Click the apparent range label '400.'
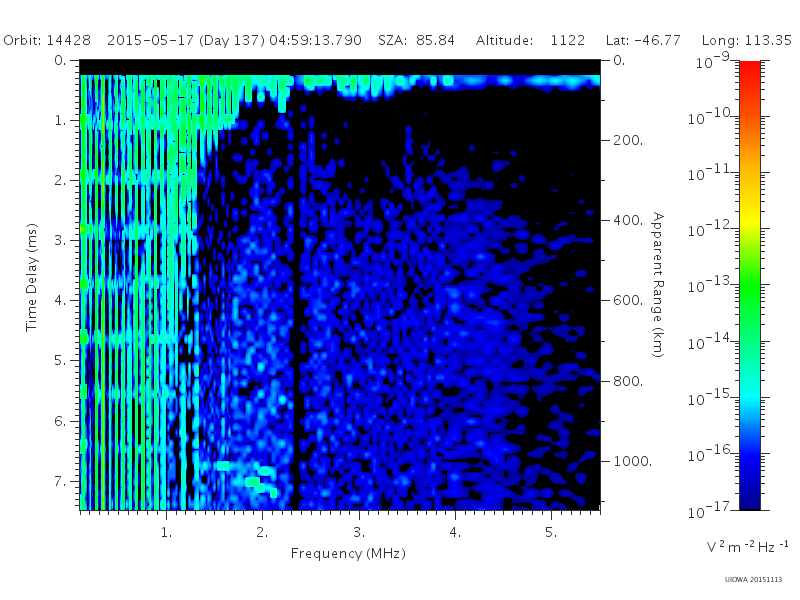800x600 pixels. coord(628,220)
